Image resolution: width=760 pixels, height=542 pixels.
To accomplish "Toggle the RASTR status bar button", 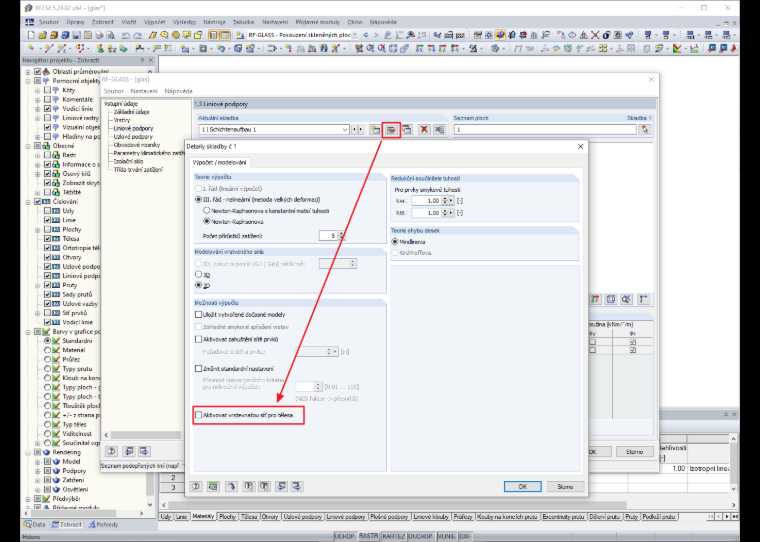I will pos(368,536).
